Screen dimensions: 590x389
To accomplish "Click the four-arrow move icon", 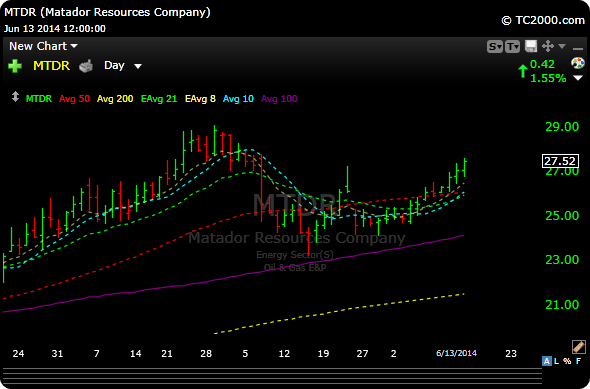I will 548,46.
